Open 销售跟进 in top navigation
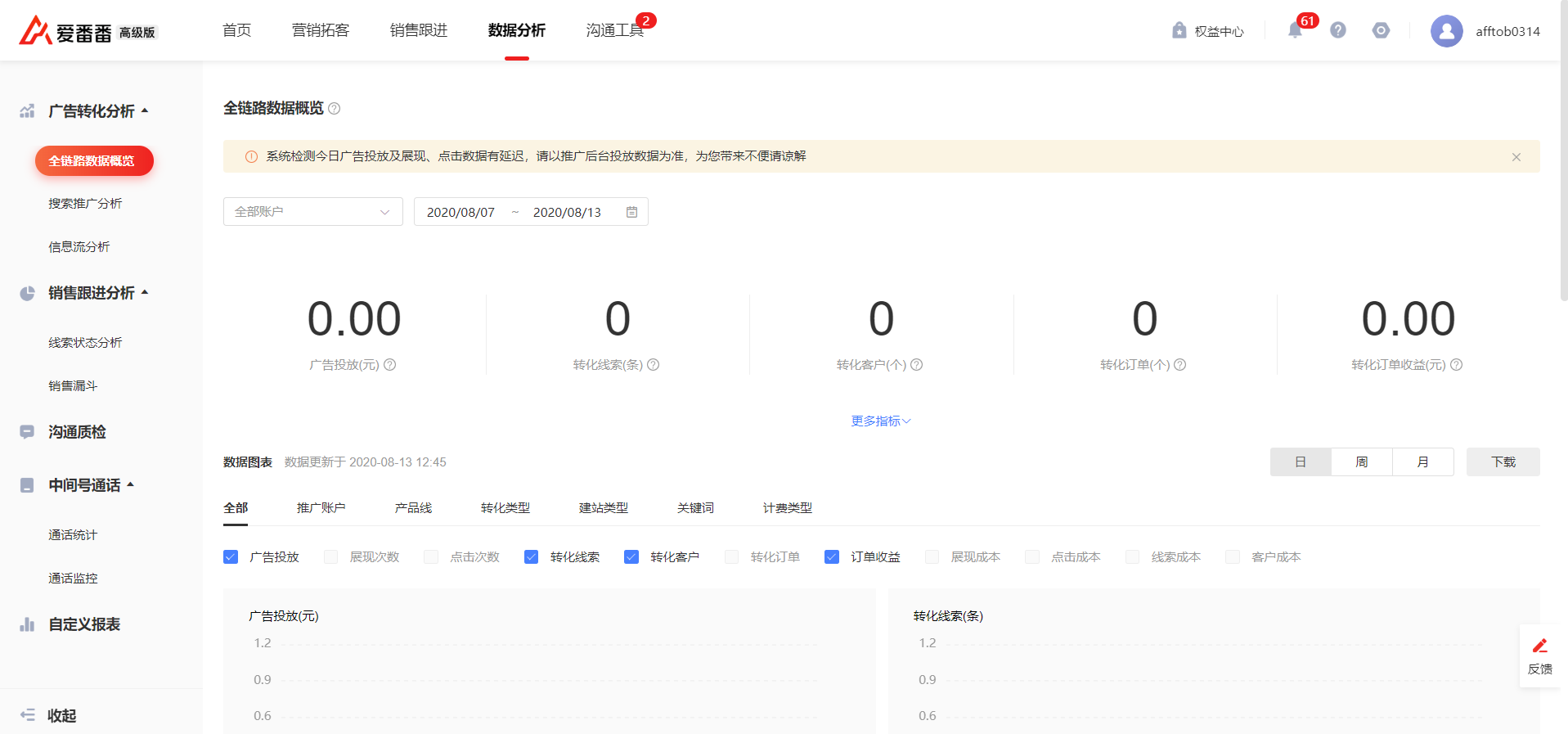The image size is (1568, 734). pos(419,30)
